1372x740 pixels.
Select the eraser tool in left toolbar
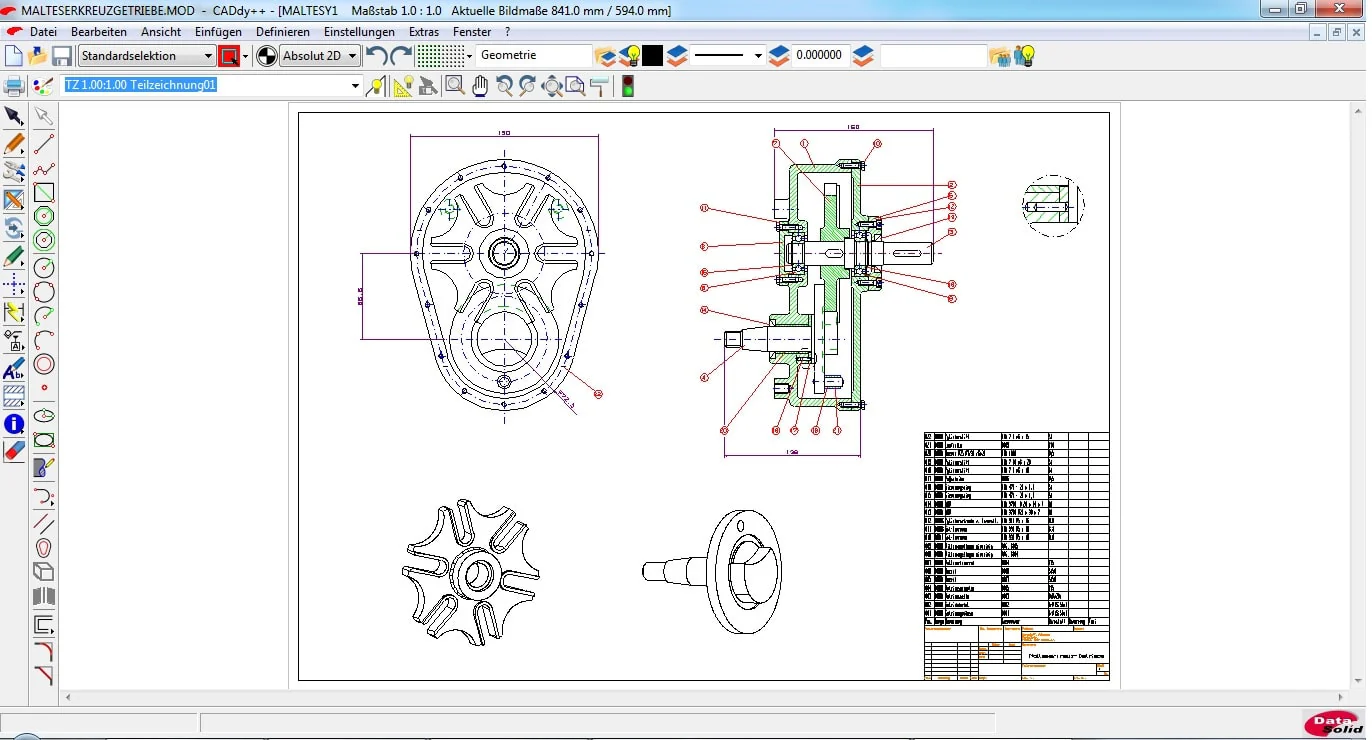click(14, 450)
